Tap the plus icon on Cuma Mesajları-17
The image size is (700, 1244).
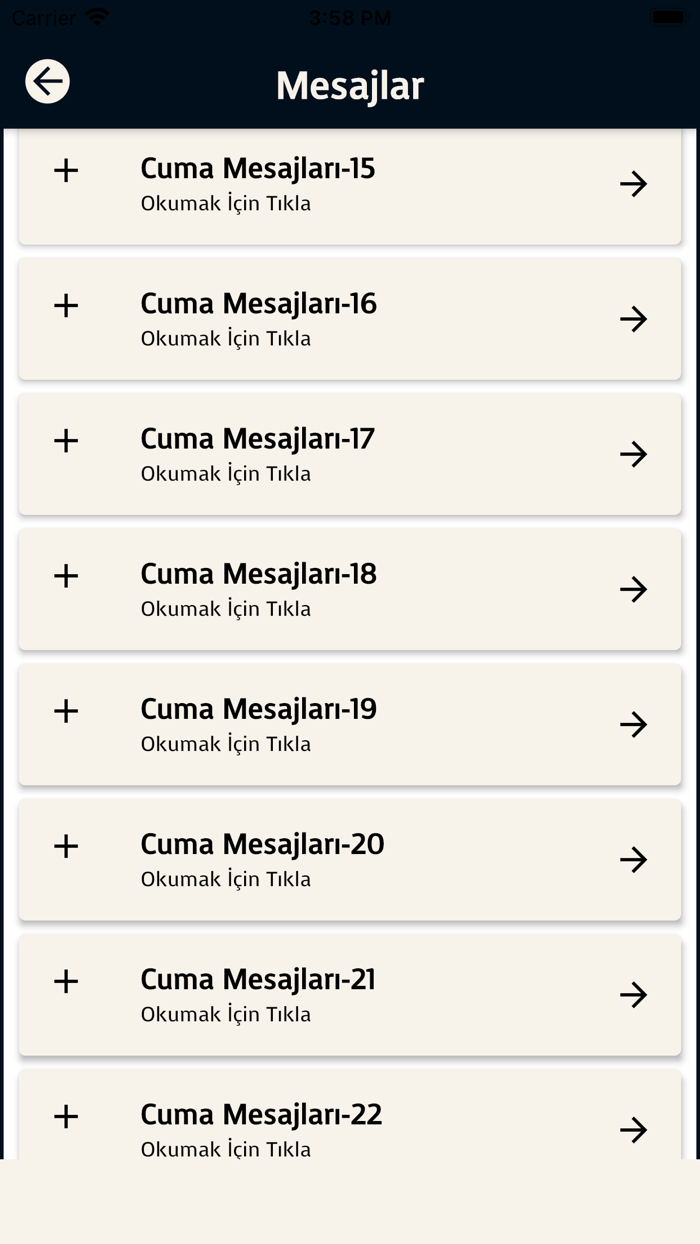point(65,440)
